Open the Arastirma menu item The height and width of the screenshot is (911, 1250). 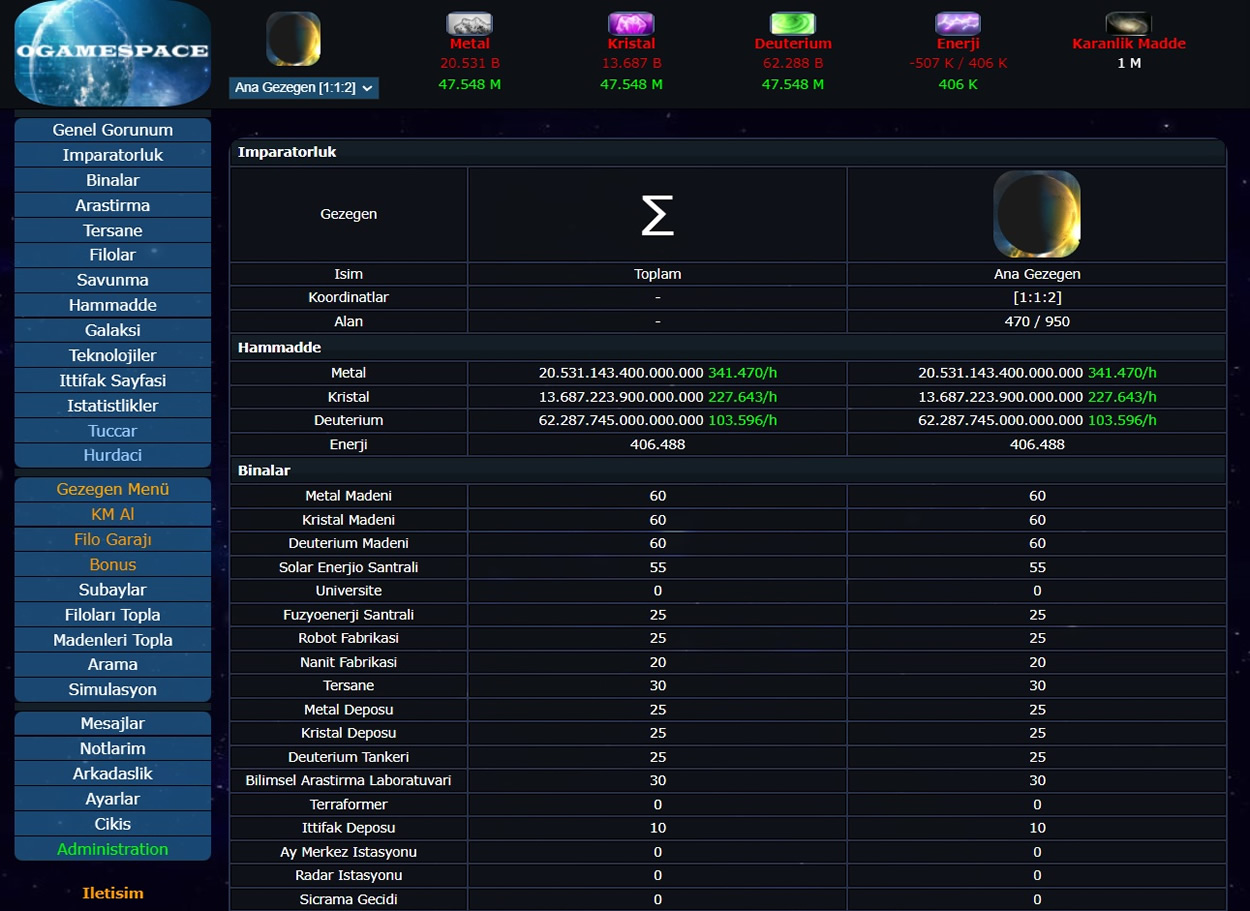[112, 205]
